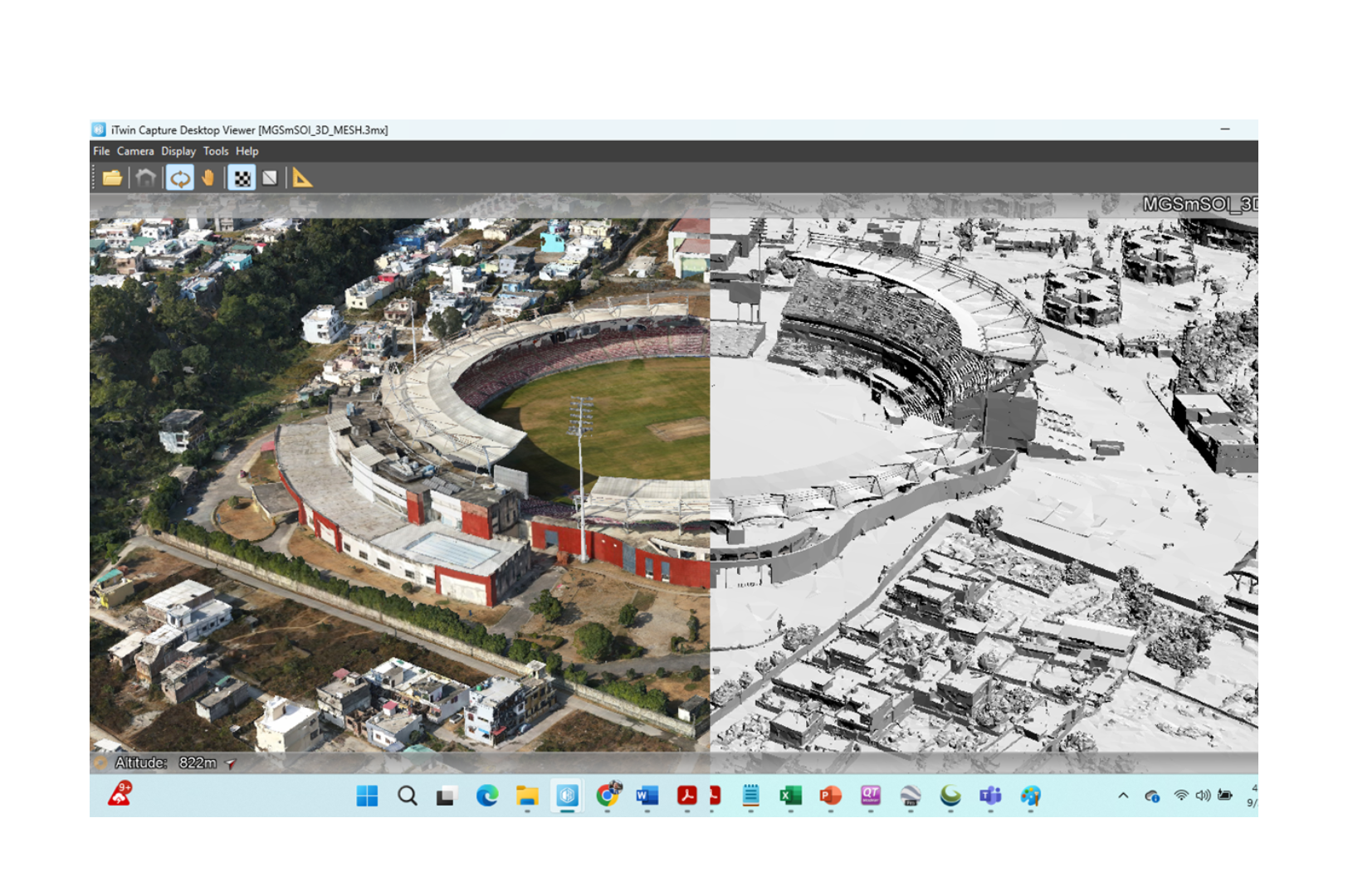Open the Measurement triangle ruler tool
Screen dimensions: 1348x896
[303, 178]
